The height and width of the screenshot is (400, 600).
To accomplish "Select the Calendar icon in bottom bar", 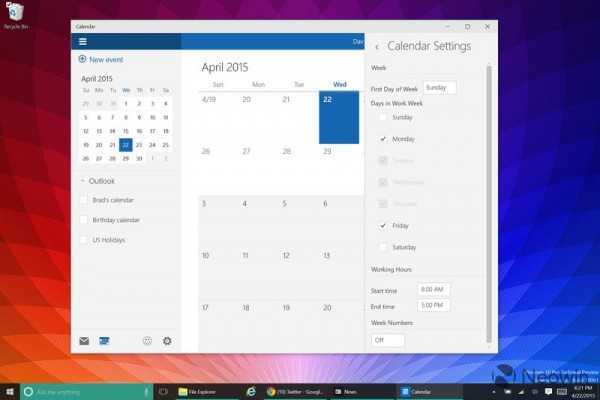I will coord(104,341).
